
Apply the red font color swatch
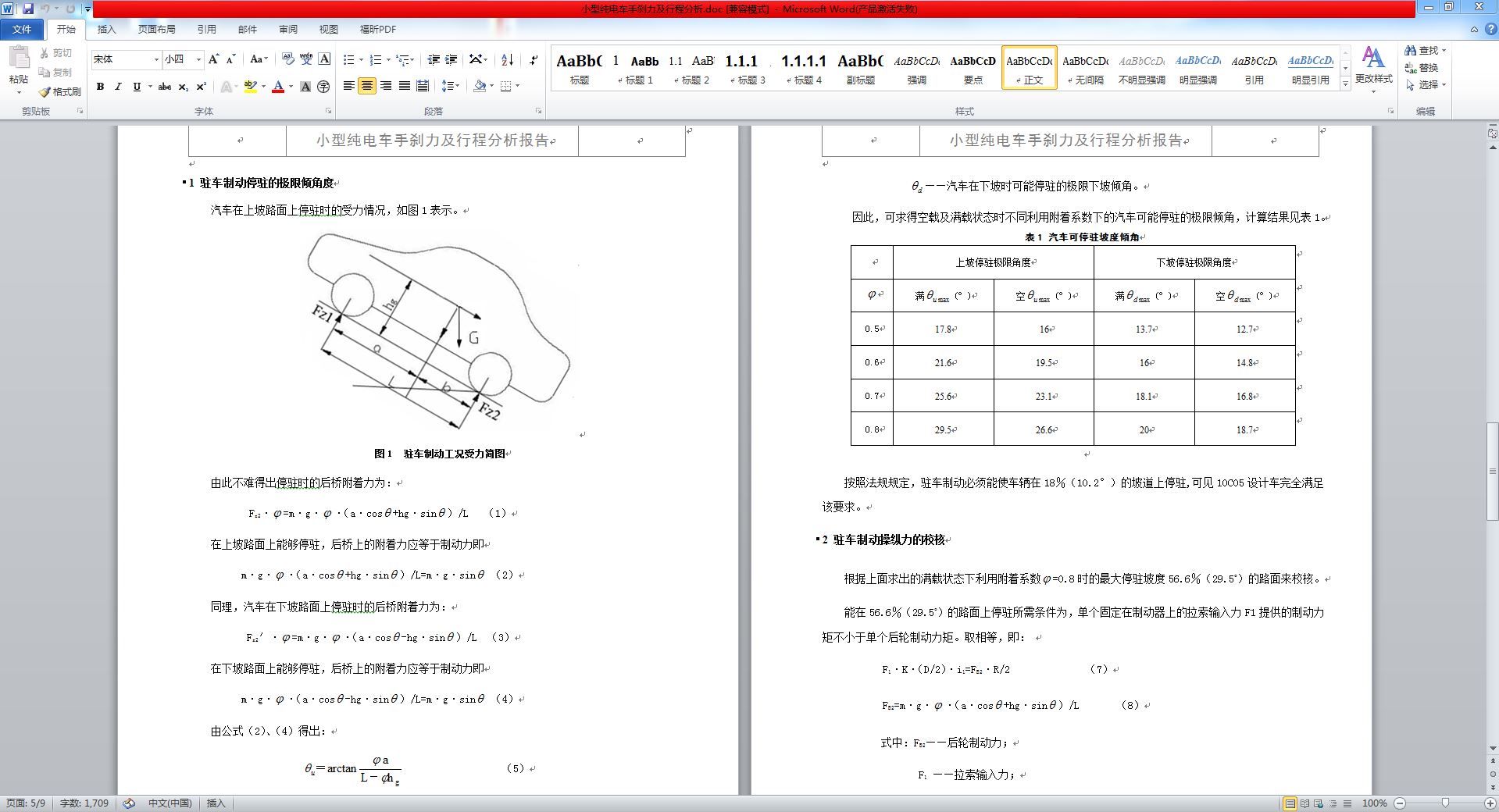(277, 87)
